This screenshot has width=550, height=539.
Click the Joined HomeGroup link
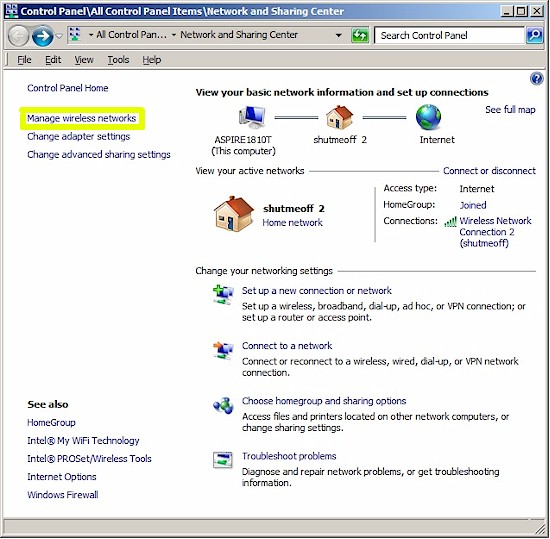tap(473, 205)
